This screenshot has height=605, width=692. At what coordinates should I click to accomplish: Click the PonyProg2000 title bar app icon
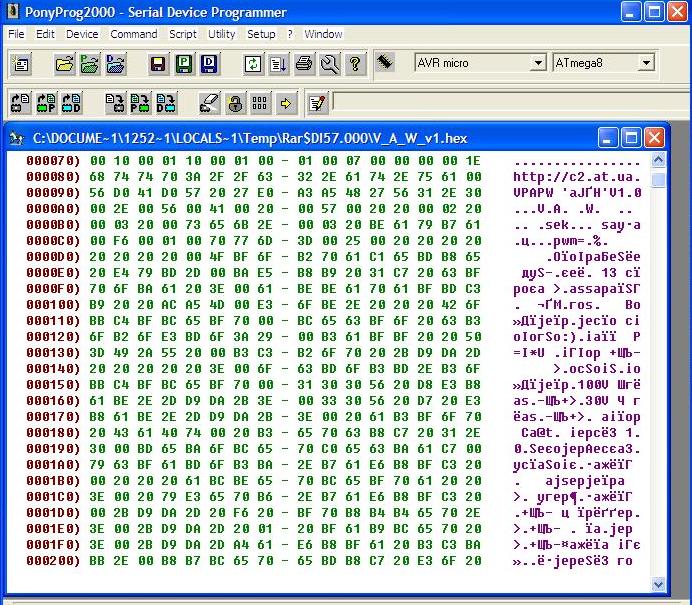13,11
